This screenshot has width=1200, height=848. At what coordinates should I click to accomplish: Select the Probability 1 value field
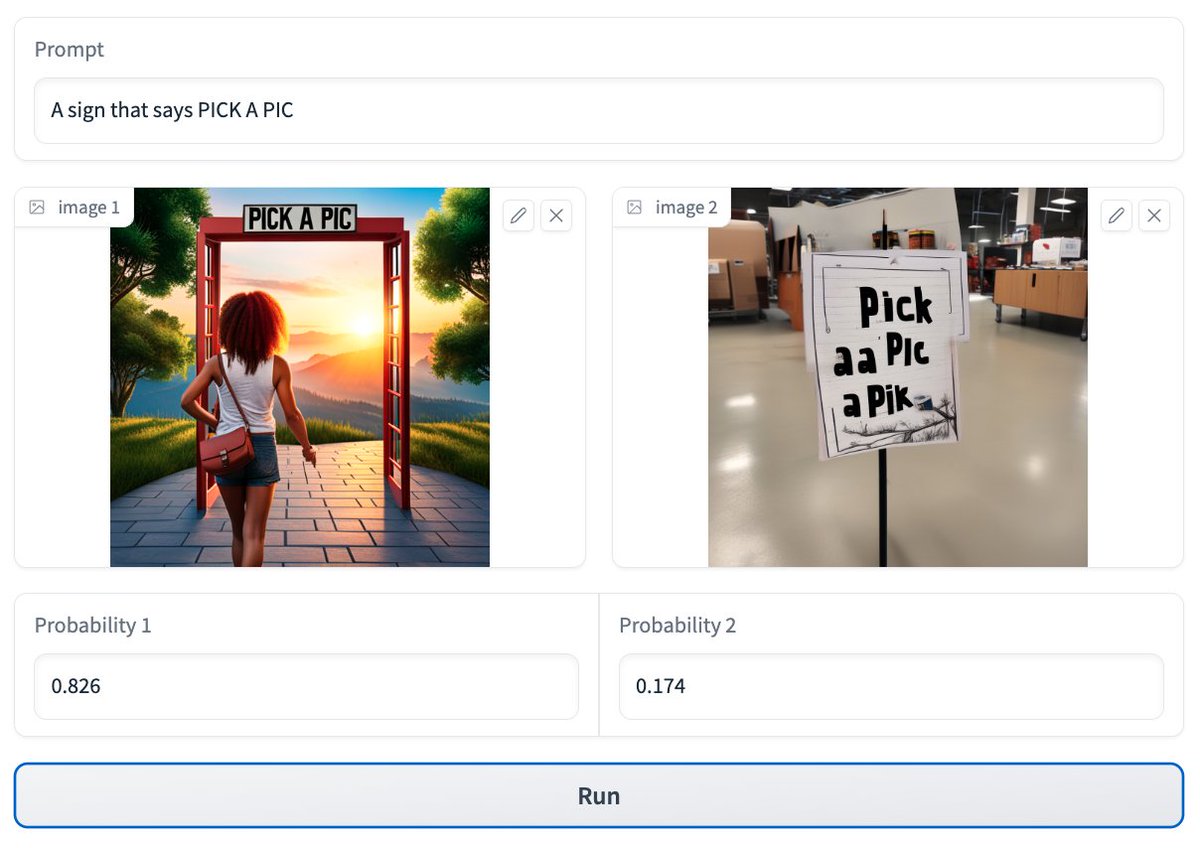(x=305, y=686)
